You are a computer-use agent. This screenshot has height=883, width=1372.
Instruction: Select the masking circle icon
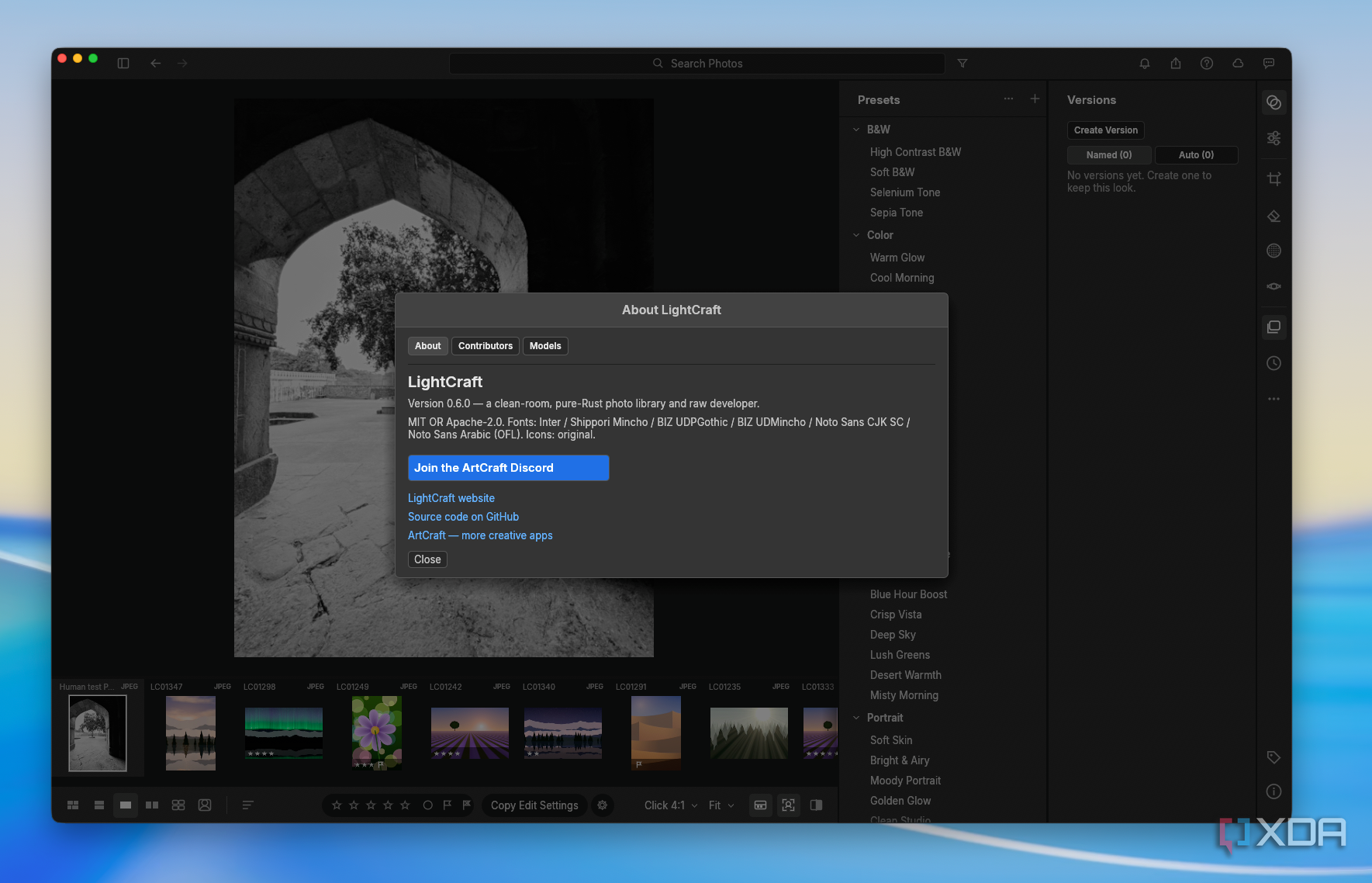tap(1274, 251)
